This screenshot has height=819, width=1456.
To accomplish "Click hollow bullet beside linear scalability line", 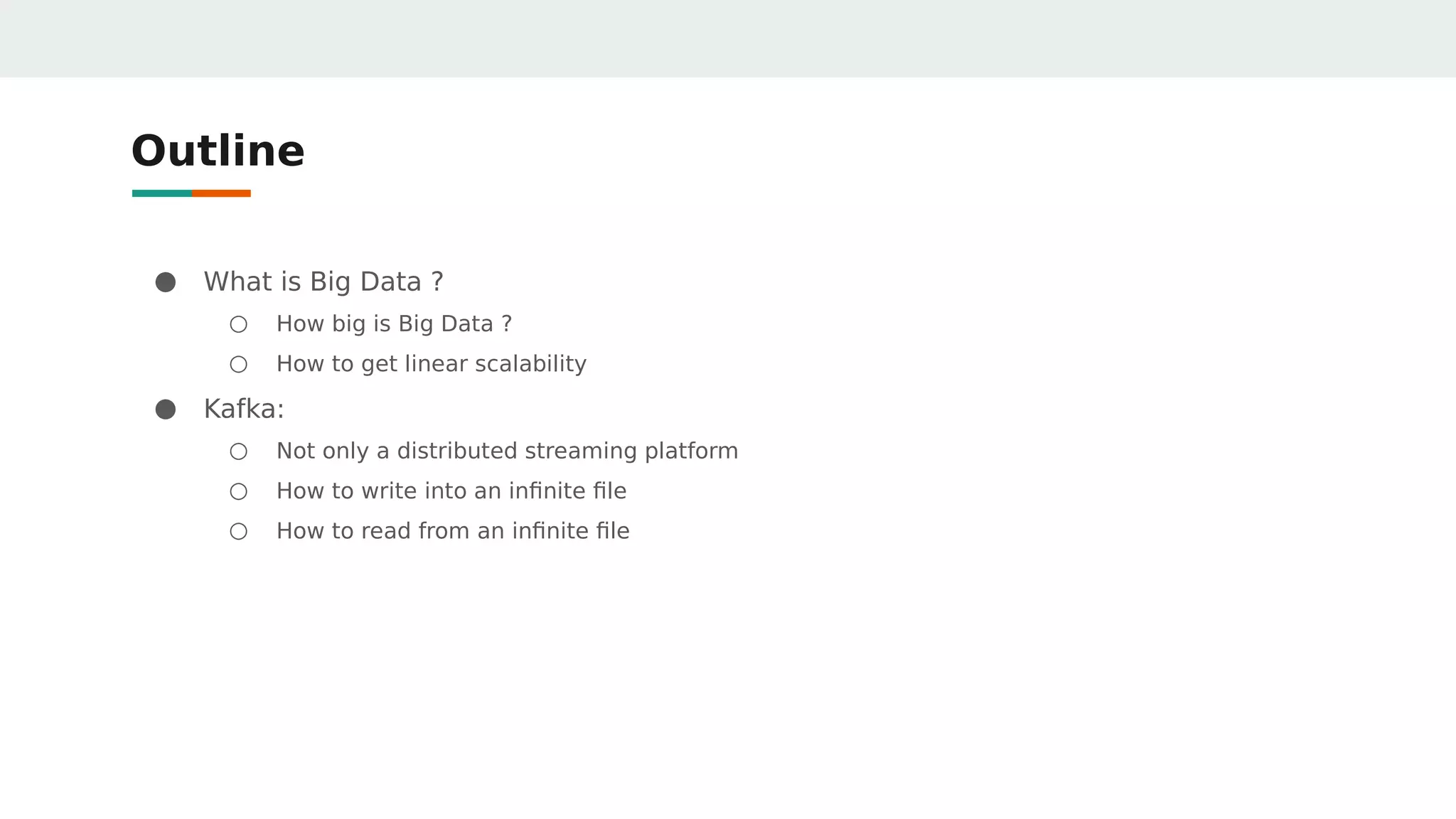I will (239, 365).
